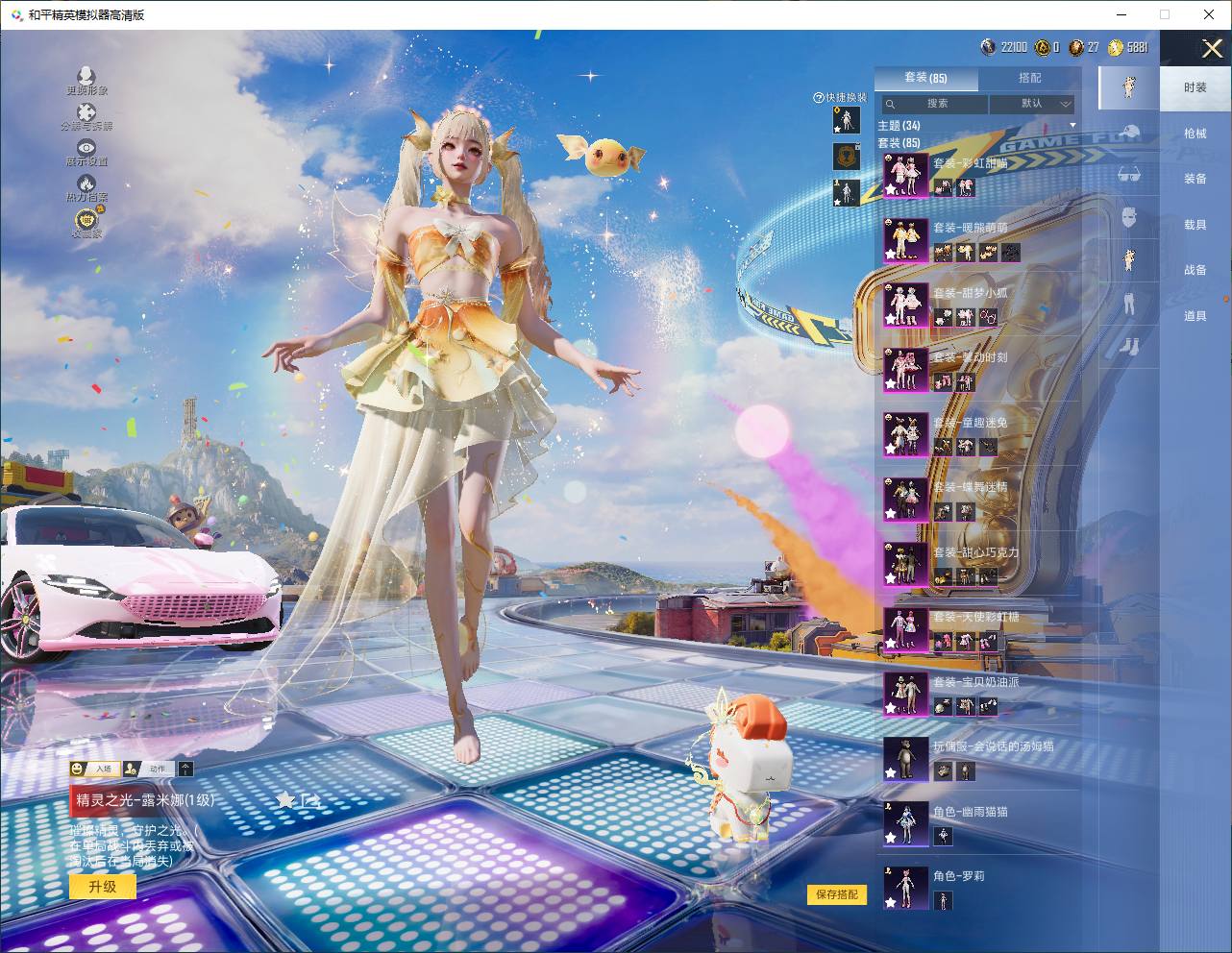Close the wardrobe with the X icon

coord(1211,48)
